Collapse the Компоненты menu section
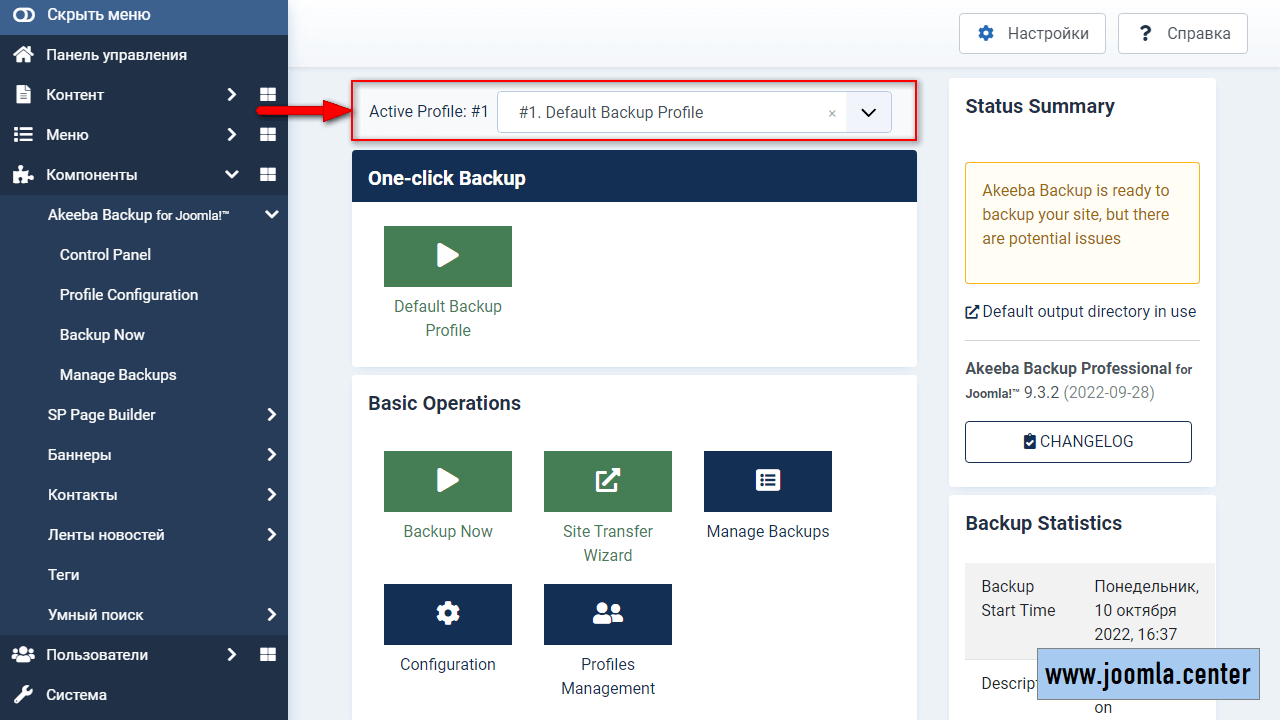The height and width of the screenshot is (720, 1280). click(231, 175)
